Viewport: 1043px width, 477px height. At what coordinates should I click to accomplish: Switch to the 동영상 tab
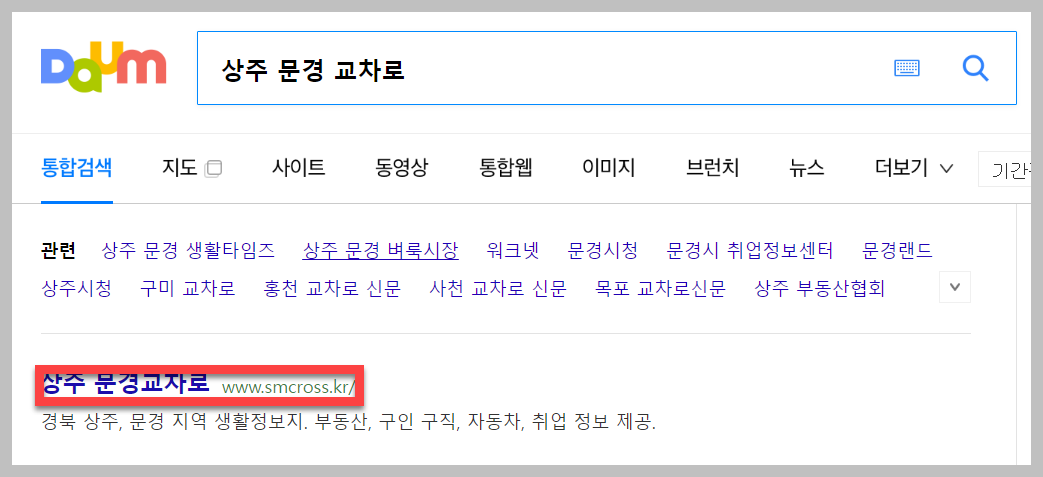pos(402,168)
